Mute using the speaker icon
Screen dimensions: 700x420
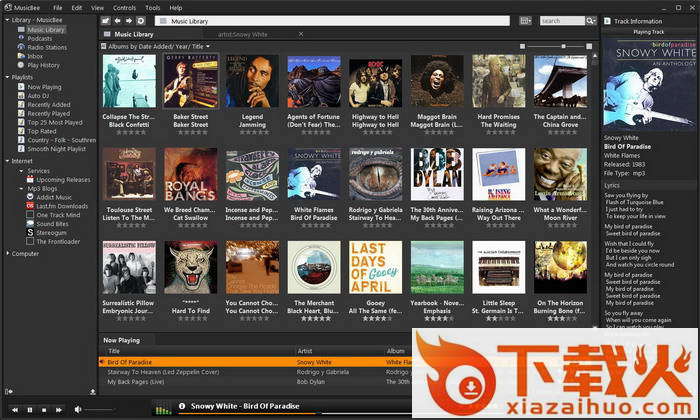click(x=78, y=409)
